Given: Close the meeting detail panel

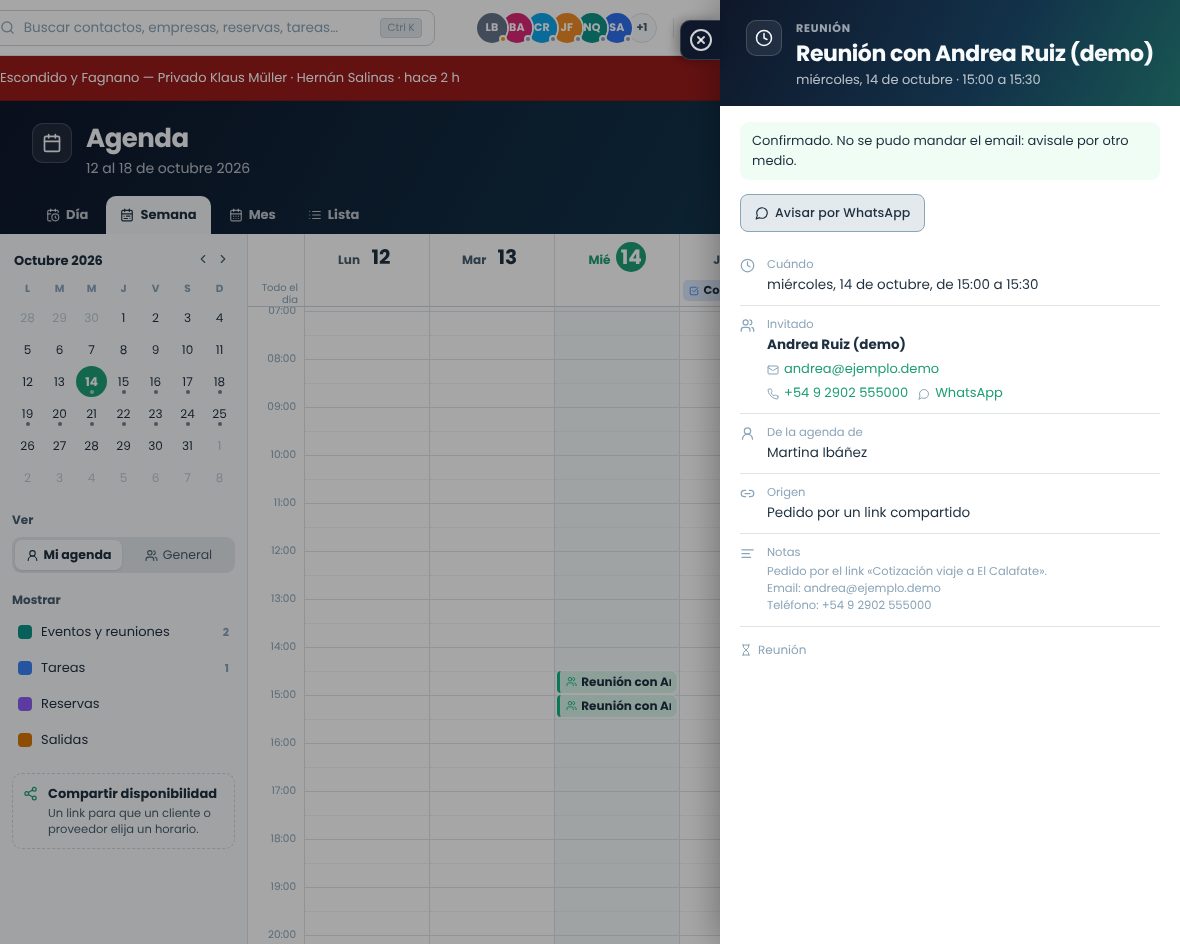Looking at the screenshot, I should click(x=701, y=40).
